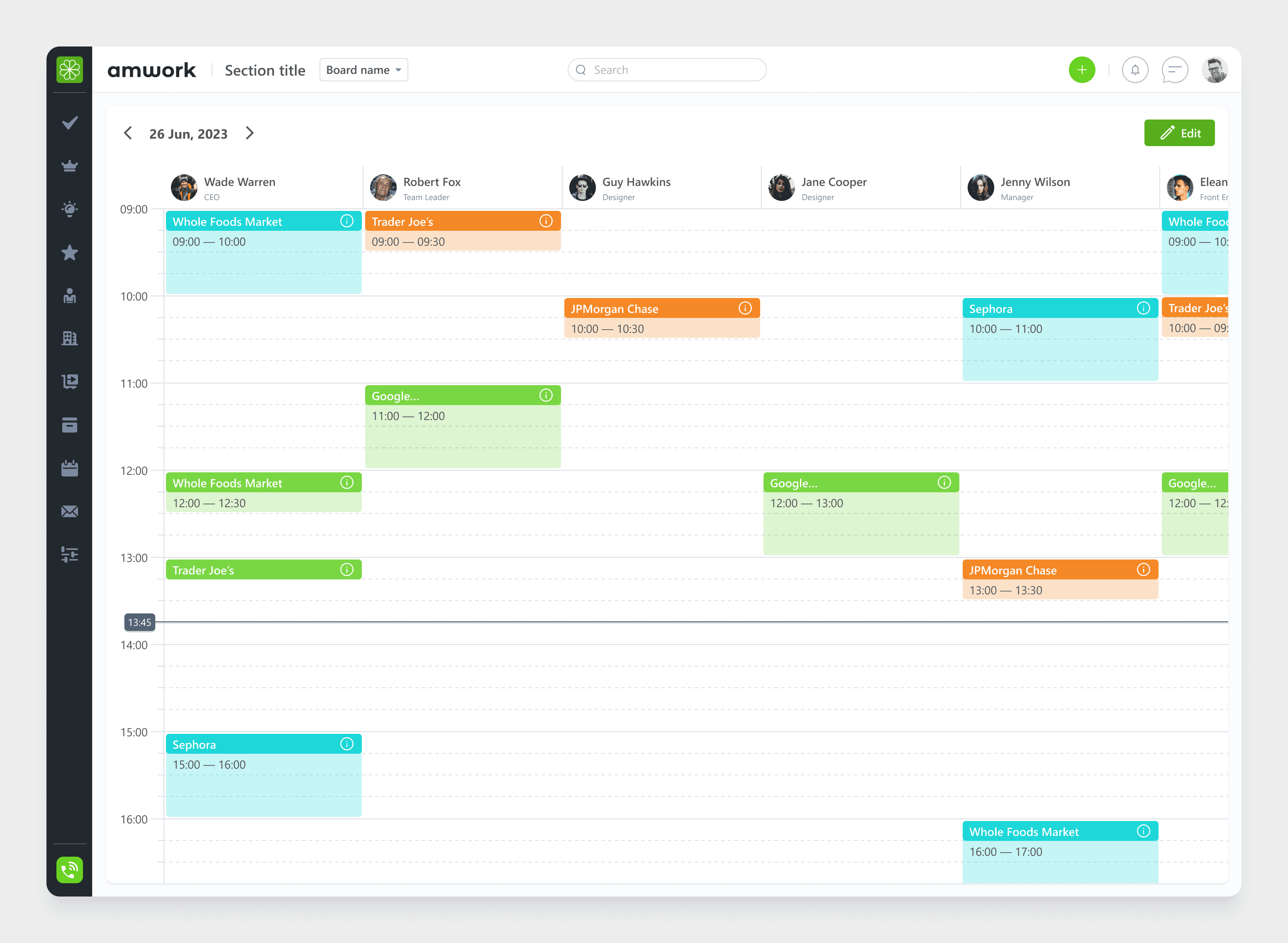Image resolution: width=1288 pixels, height=943 pixels.
Task: Open the chat messages icon
Action: click(1174, 70)
